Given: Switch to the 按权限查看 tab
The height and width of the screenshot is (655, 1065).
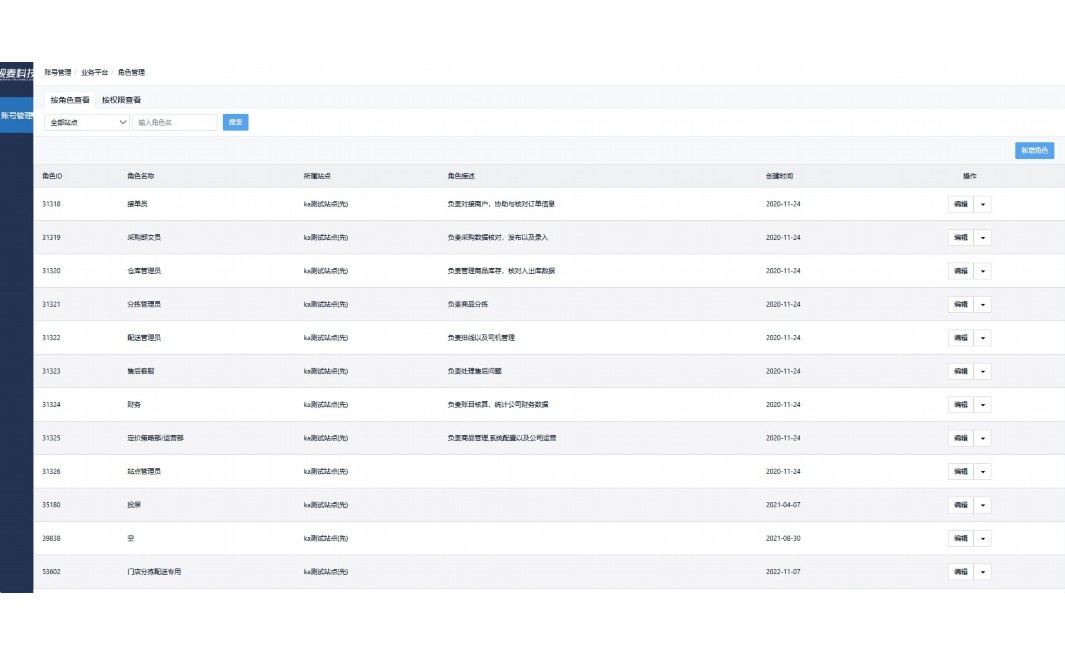Looking at the screenshot, I should 121,100.
